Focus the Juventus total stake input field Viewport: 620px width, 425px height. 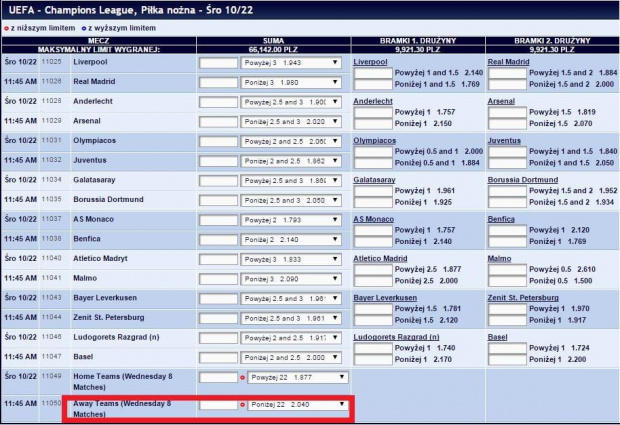click(218, 161)
